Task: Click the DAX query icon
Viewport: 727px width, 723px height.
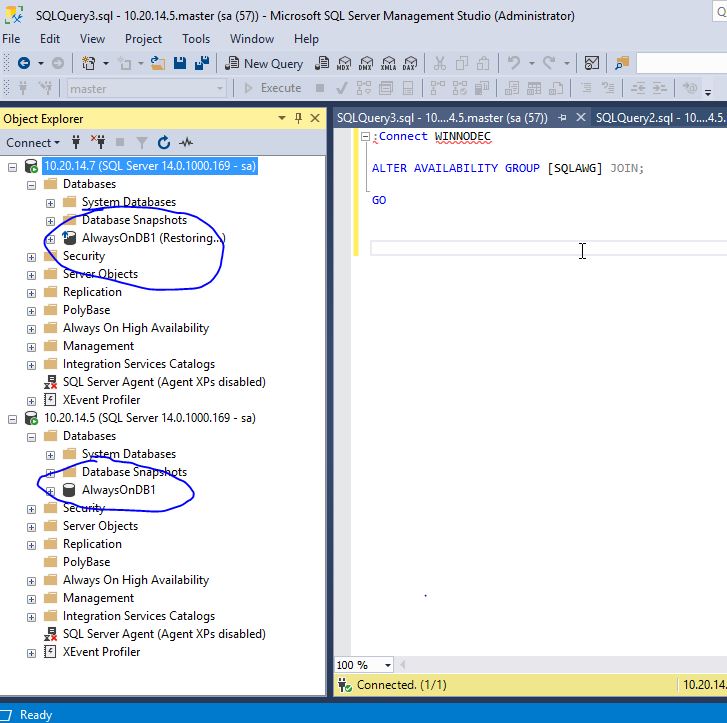Action: [410, 63]
